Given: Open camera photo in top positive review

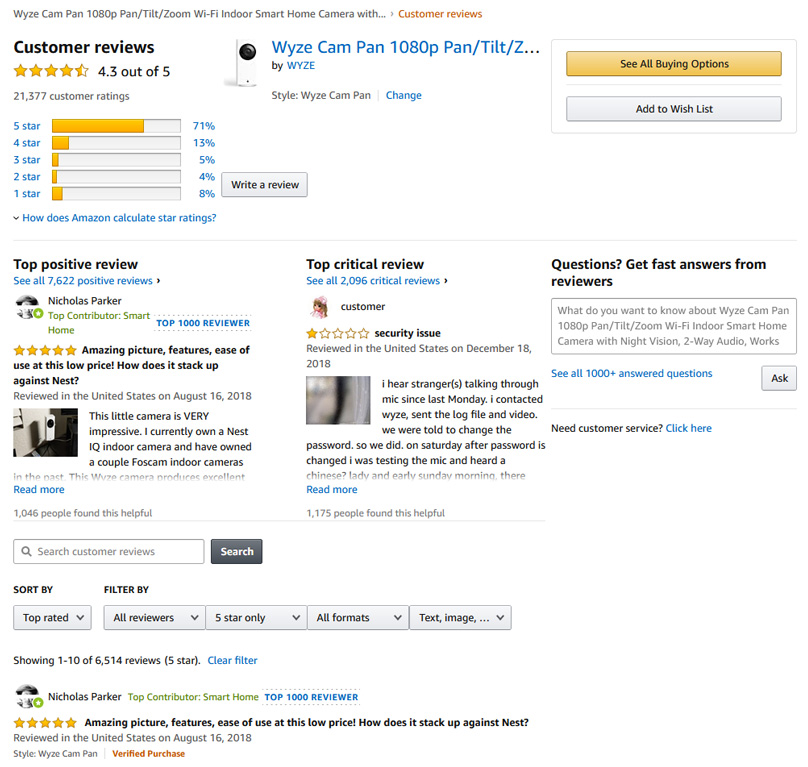Looking at the screenshot, I should [x=45, y=432].
